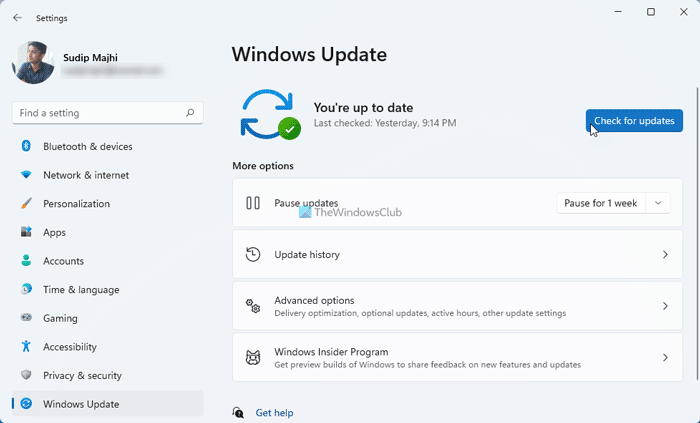Expand the Update history chevron

click(665, 255)
